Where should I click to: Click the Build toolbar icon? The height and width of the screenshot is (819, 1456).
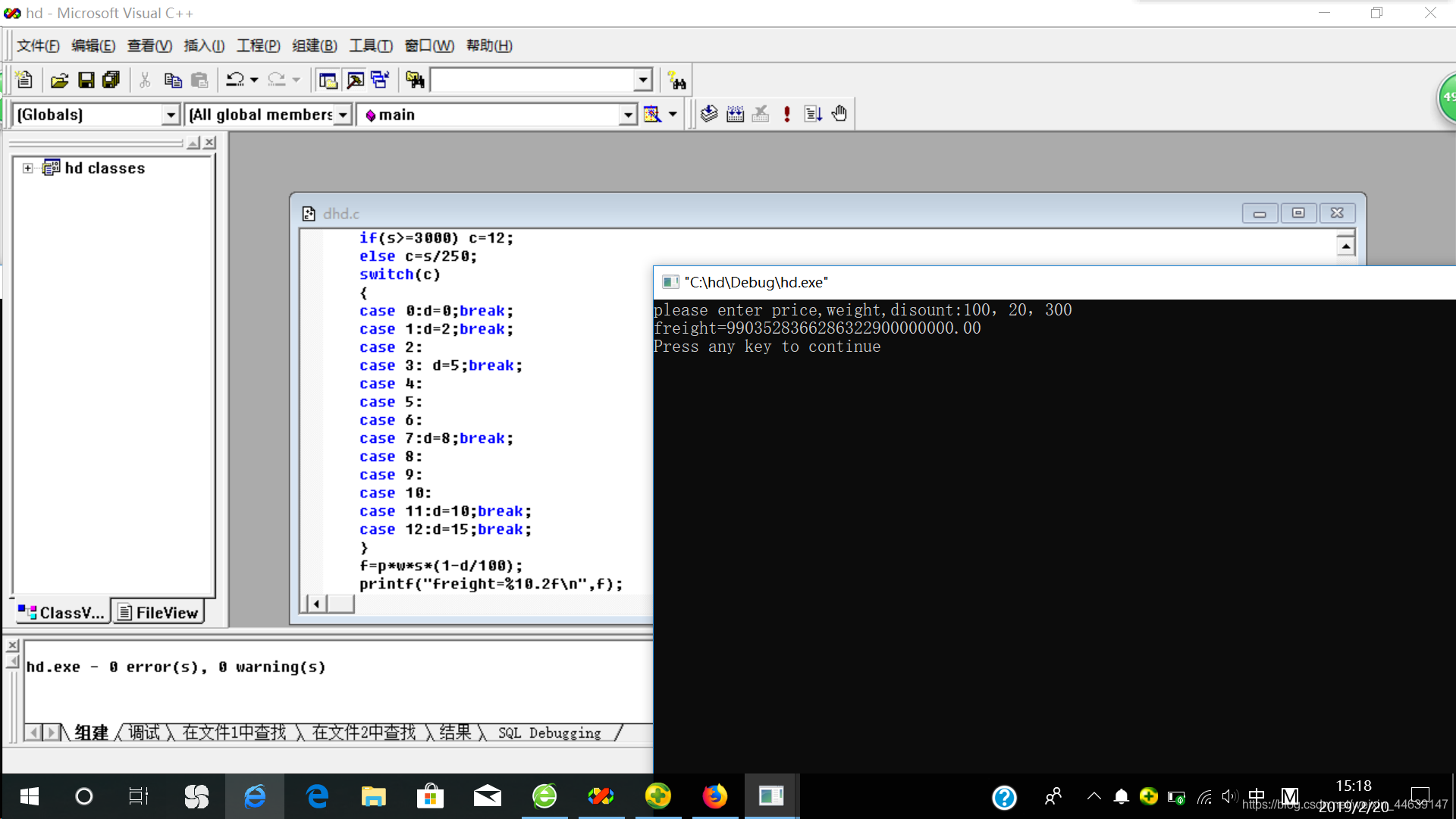coord(735,114)
